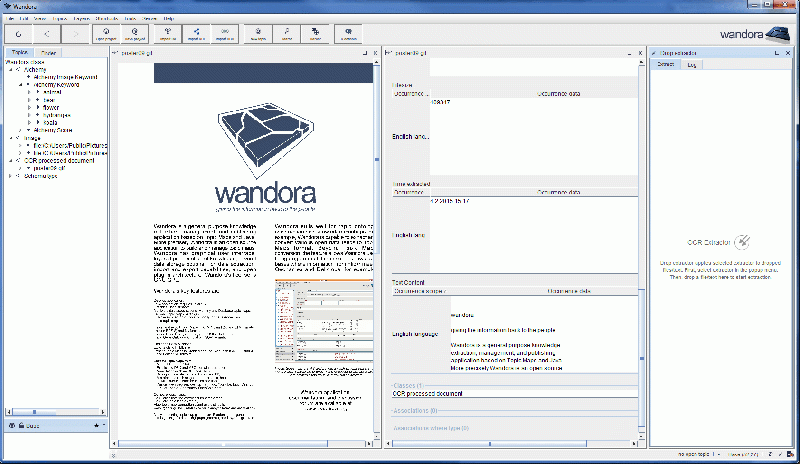Image resolution: width=800 pixels, height=464 pixels.
Task: Collapse the 'Alchemy' tree branch
Action: tap(10, 70)
